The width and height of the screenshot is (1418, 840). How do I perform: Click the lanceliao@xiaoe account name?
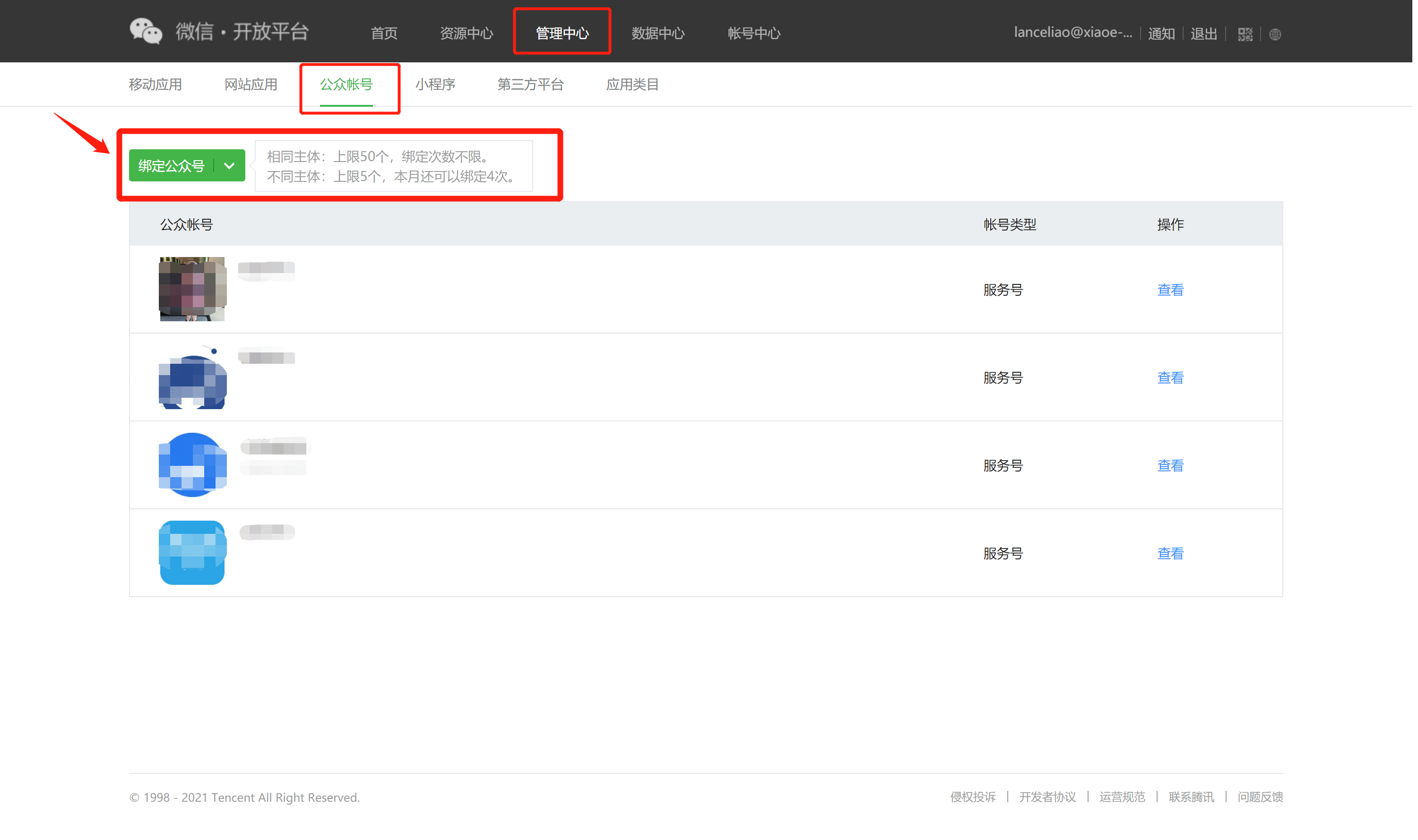tap(1077, 33)
